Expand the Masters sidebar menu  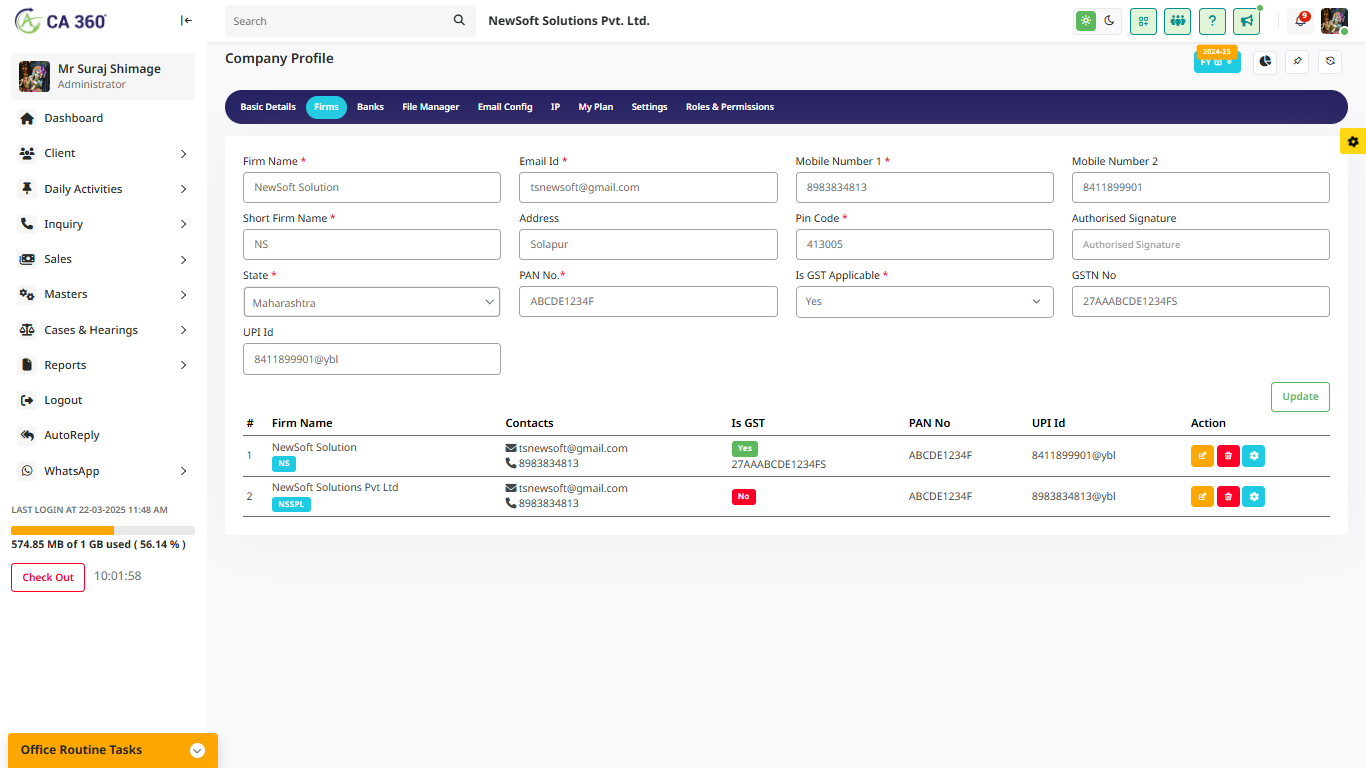click(103, 294)
